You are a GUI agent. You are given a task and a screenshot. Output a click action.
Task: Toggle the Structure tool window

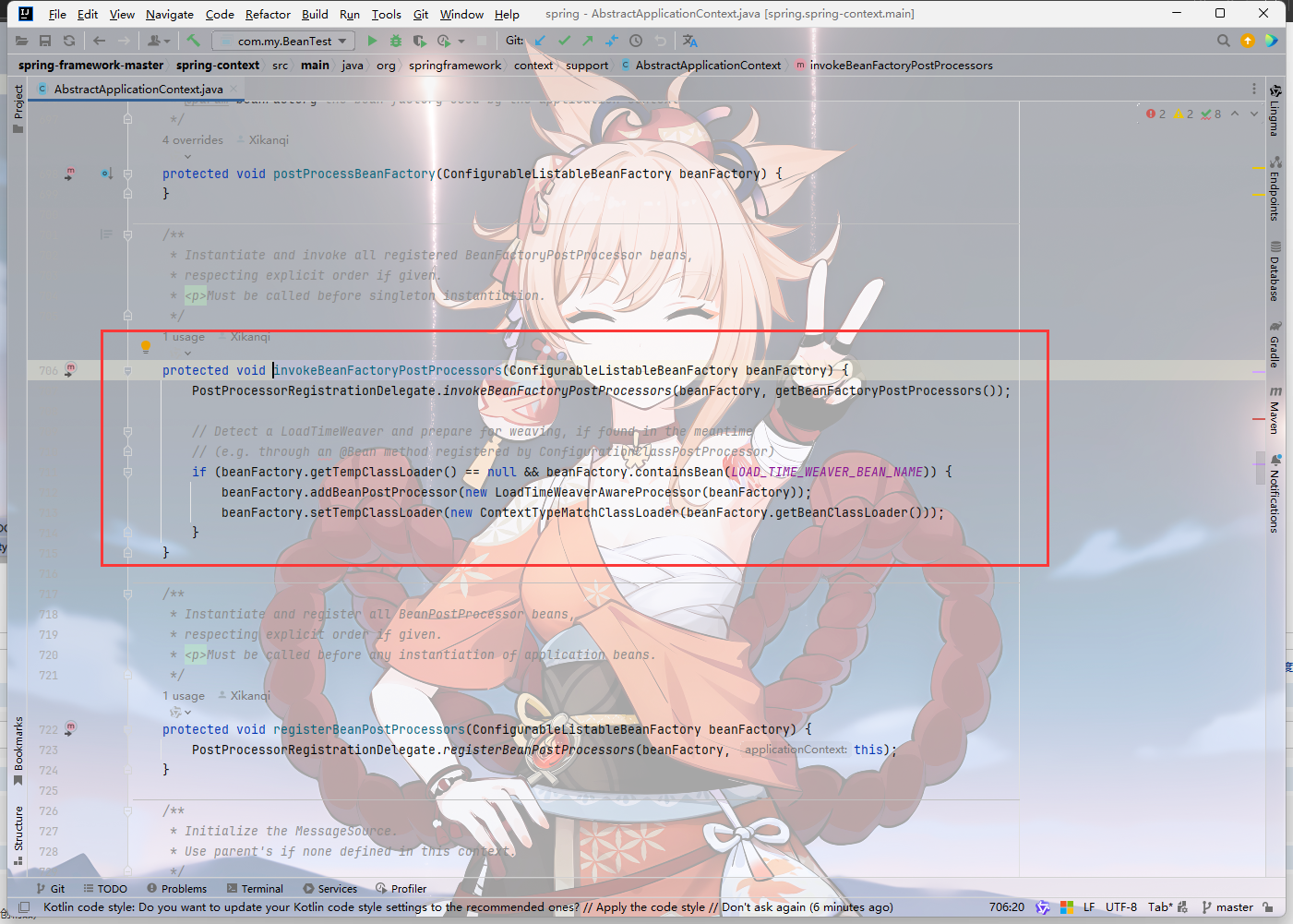18,834
